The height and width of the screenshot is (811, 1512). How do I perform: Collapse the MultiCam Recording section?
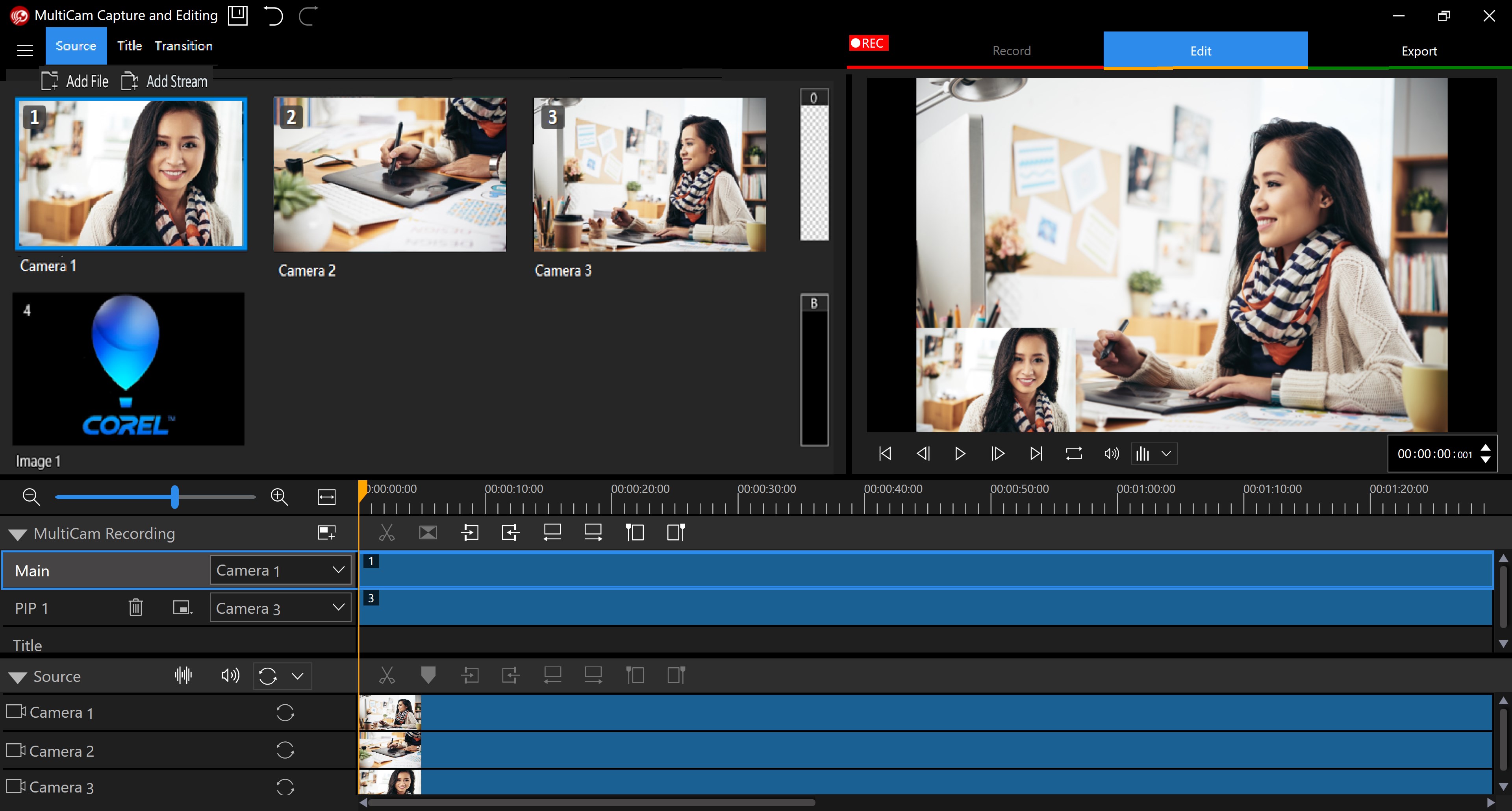(x=18, y=534)
